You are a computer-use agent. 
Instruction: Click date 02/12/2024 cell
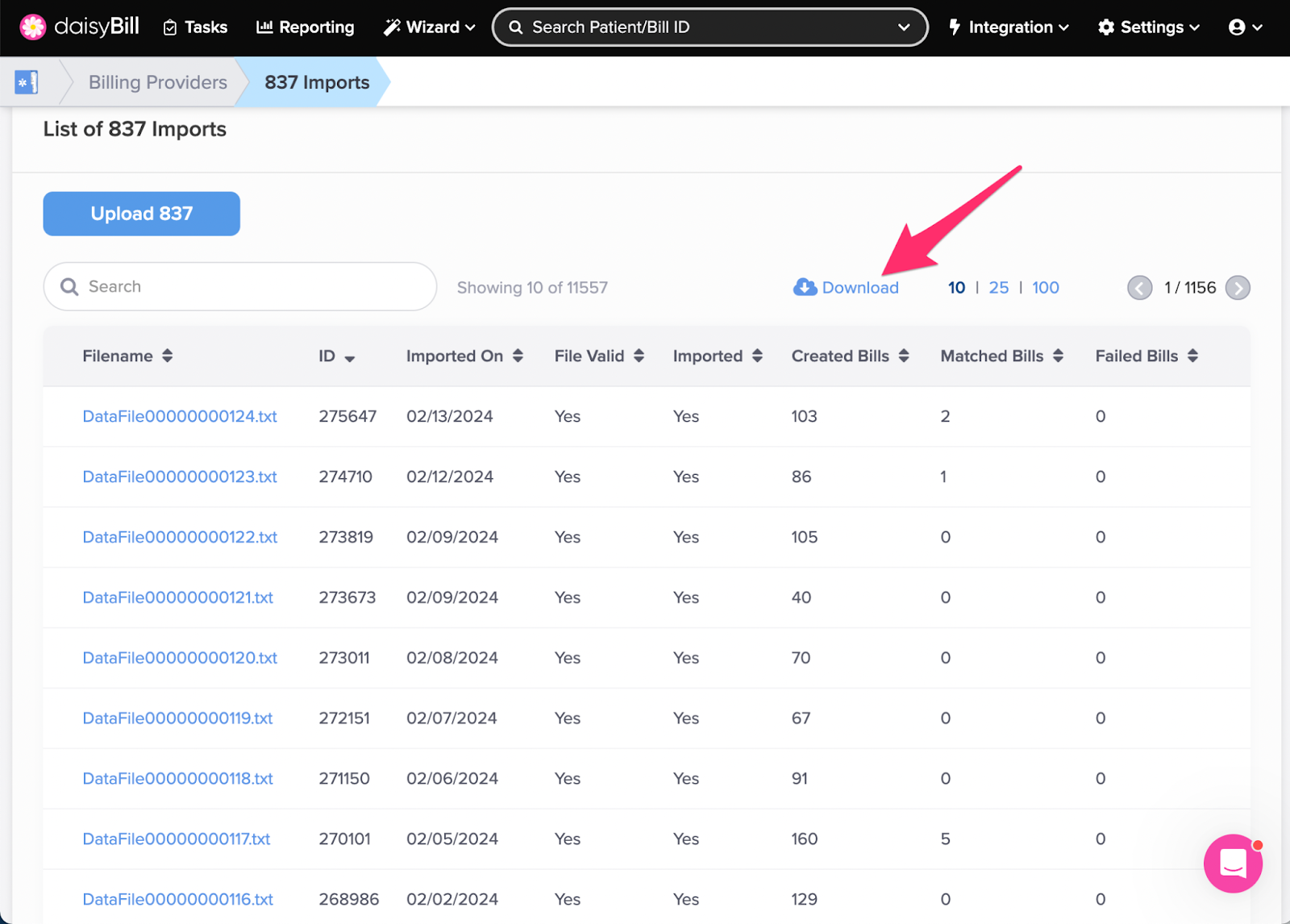450,477
